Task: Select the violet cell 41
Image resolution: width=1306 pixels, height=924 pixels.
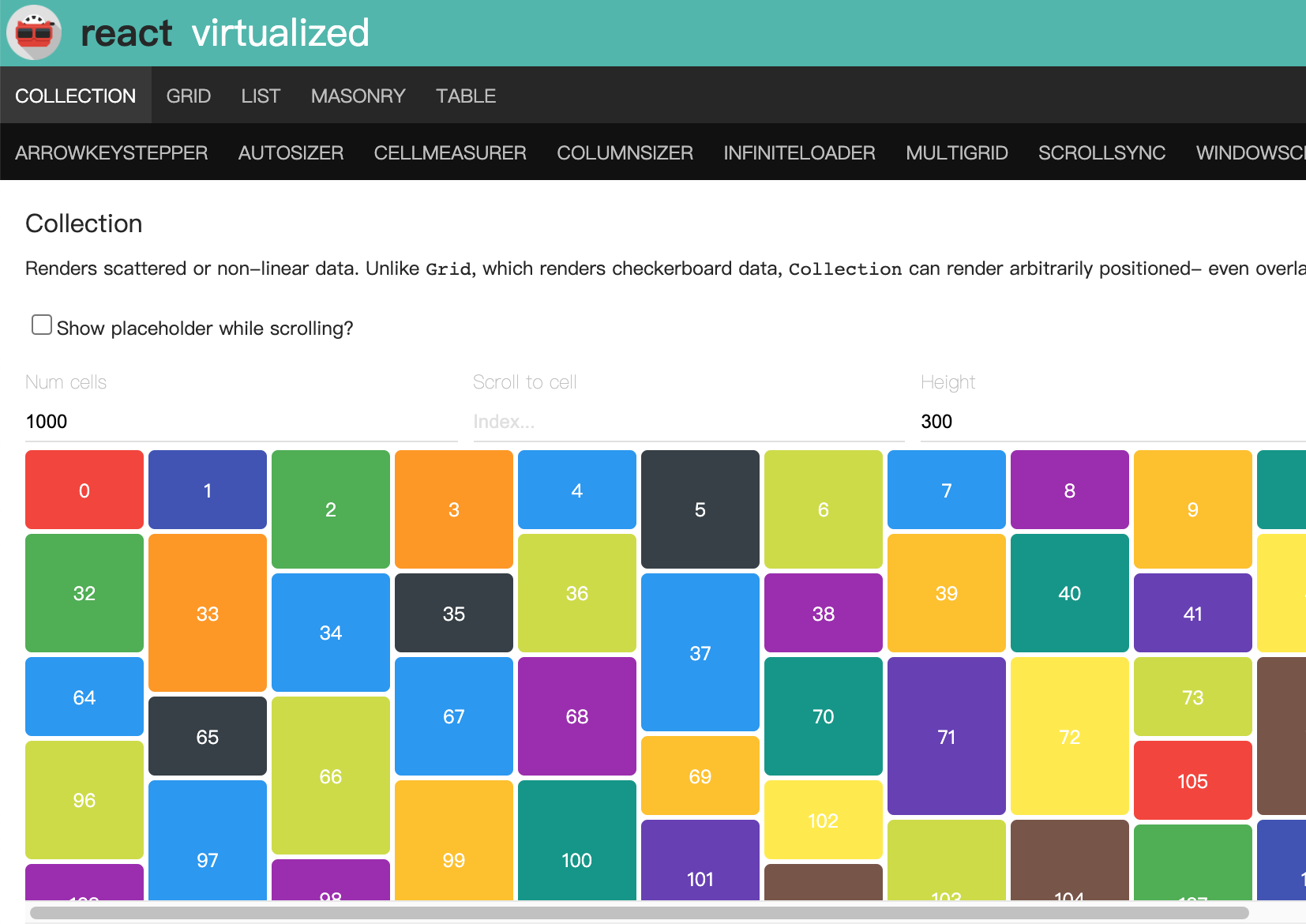Action: click(x=1193, y=613)
